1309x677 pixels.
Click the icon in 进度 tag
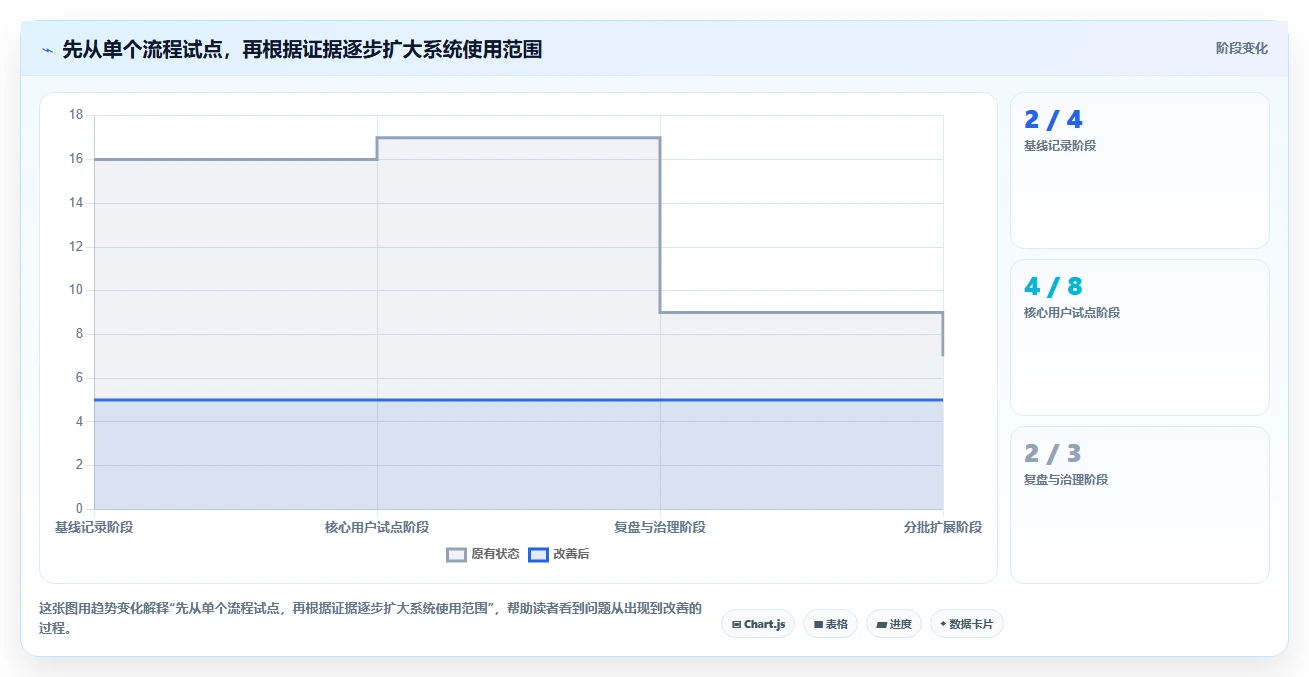(x=881, y=624)
